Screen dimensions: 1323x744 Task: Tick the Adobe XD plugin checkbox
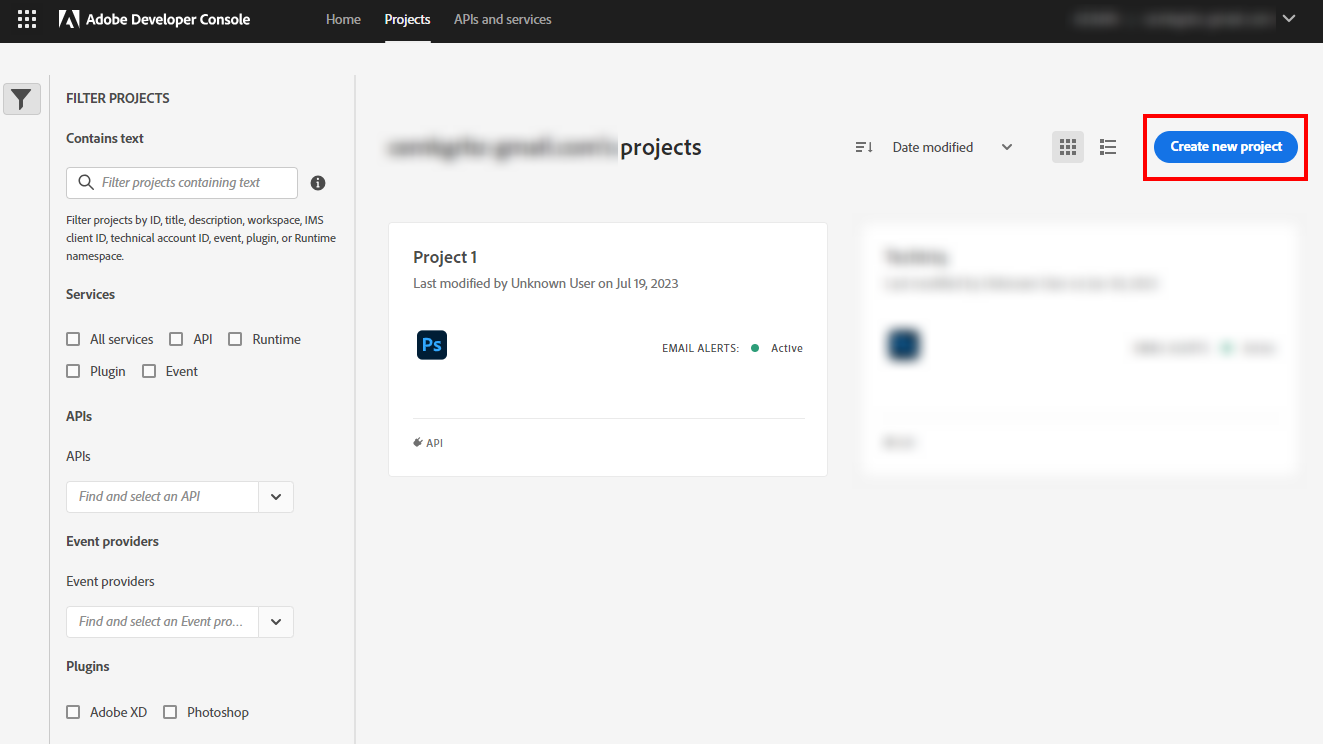pyautogui.click(x=73, y=712)
